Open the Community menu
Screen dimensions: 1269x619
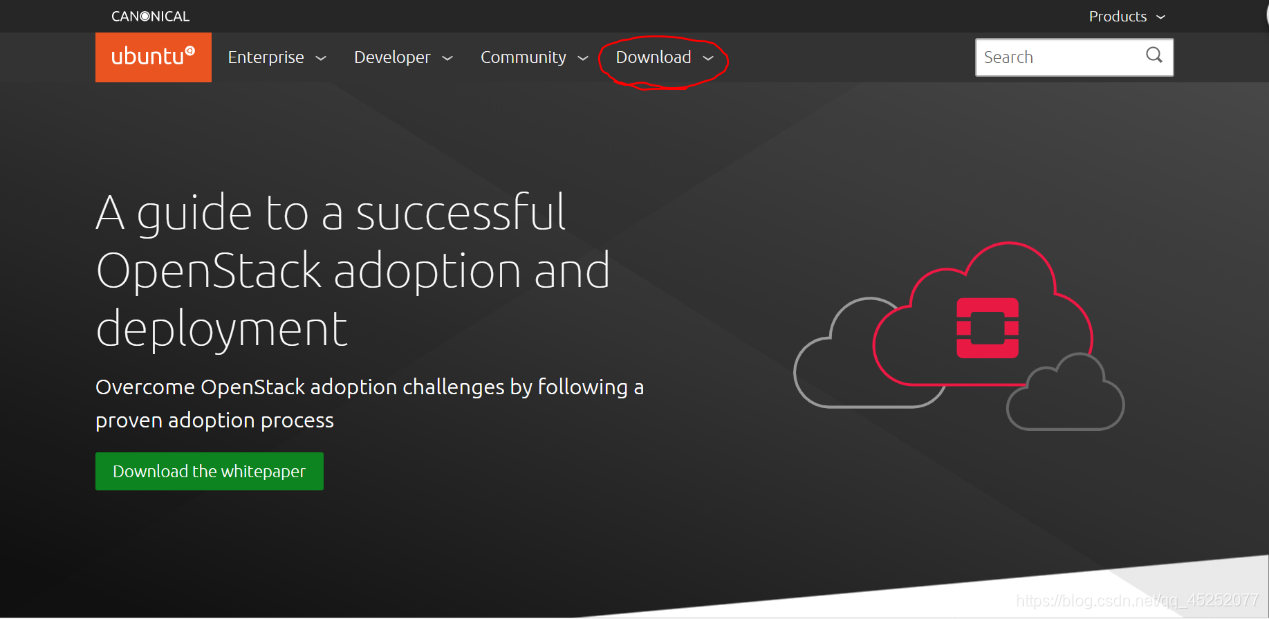534,57
